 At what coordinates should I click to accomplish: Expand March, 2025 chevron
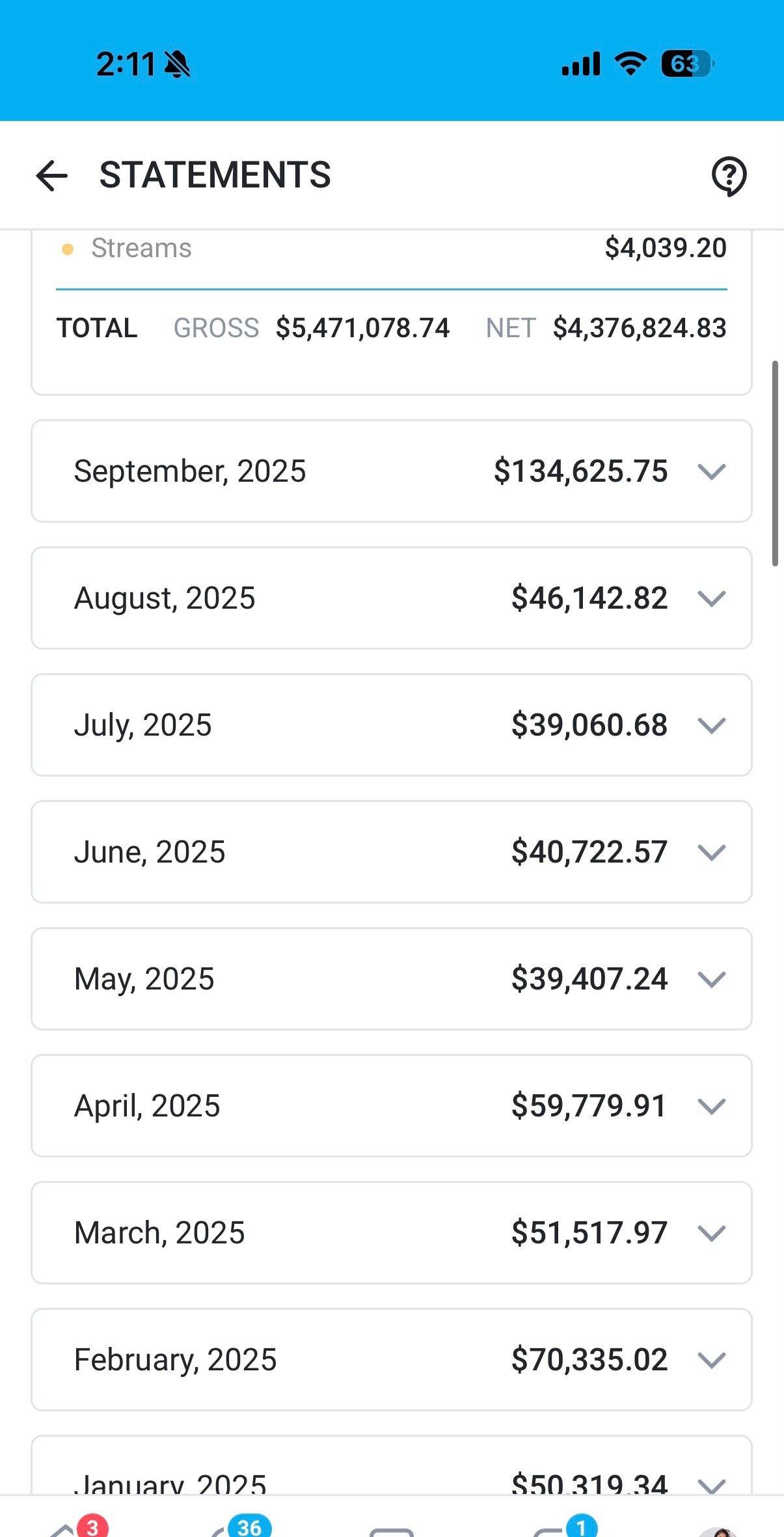(711, 1233)
